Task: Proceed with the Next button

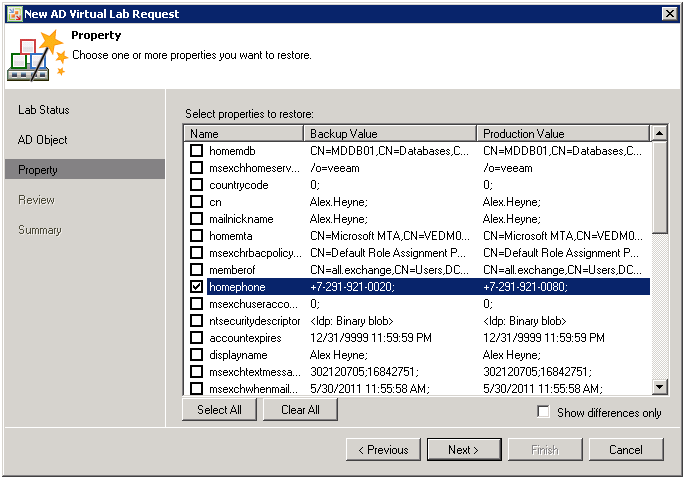Action: click(x=464, y=450)
